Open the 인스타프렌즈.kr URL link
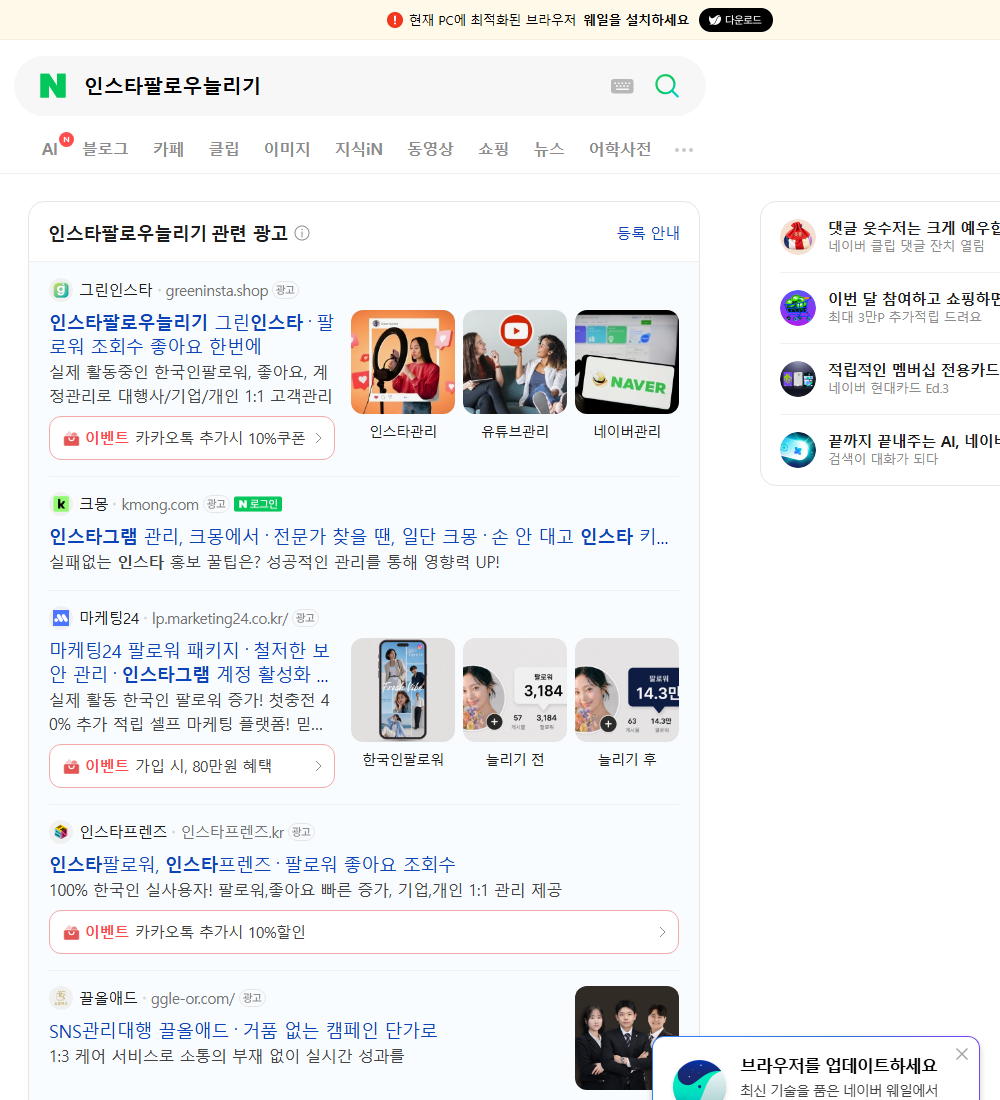This screenshot has width=1000, height=1100. tap(232, 832)
